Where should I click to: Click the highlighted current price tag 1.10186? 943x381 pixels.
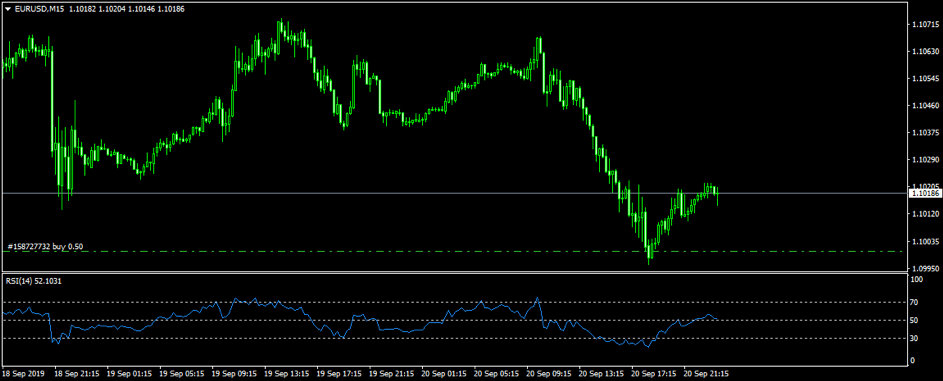[923, 194]
